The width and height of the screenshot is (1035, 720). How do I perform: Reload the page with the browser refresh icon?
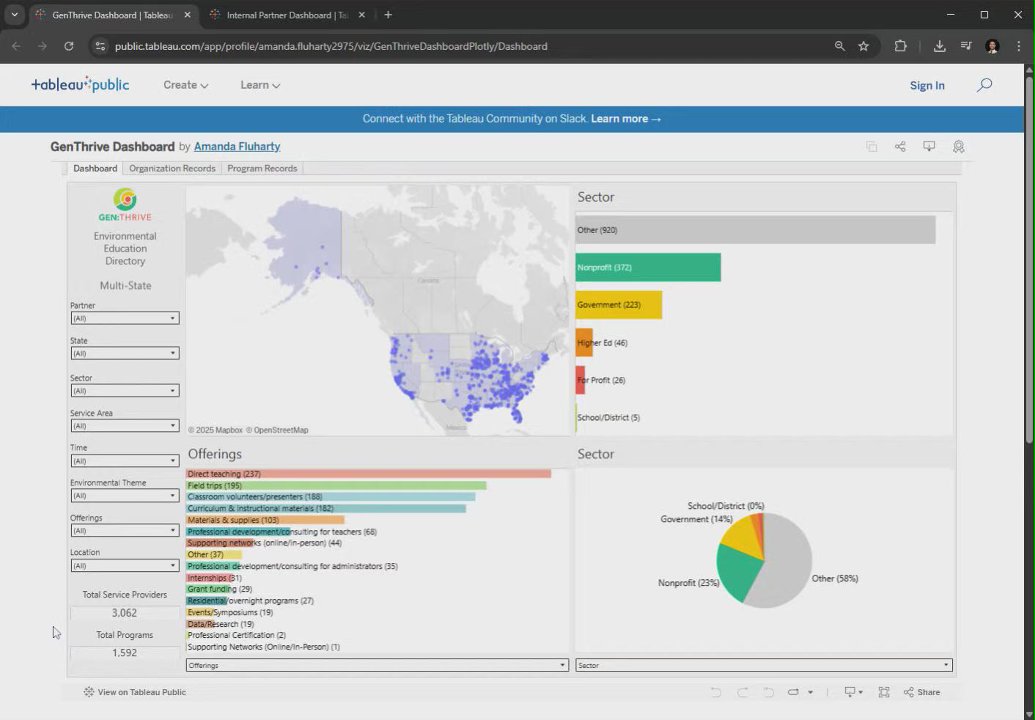click(69, 46)
